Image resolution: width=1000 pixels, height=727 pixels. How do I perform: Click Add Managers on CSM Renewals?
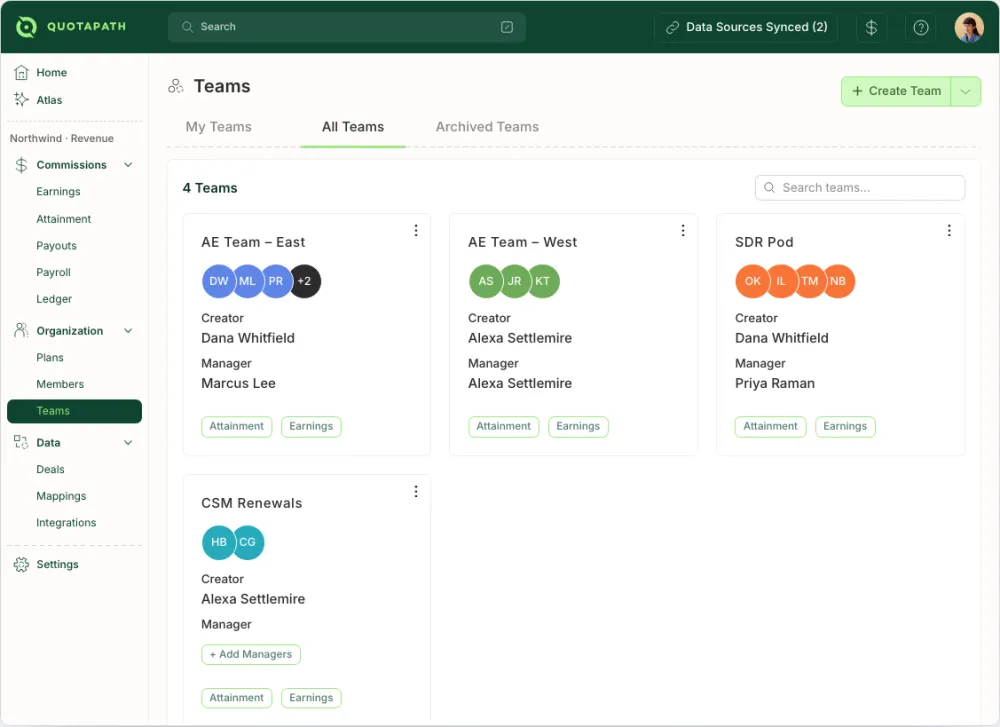pos(251,654)
